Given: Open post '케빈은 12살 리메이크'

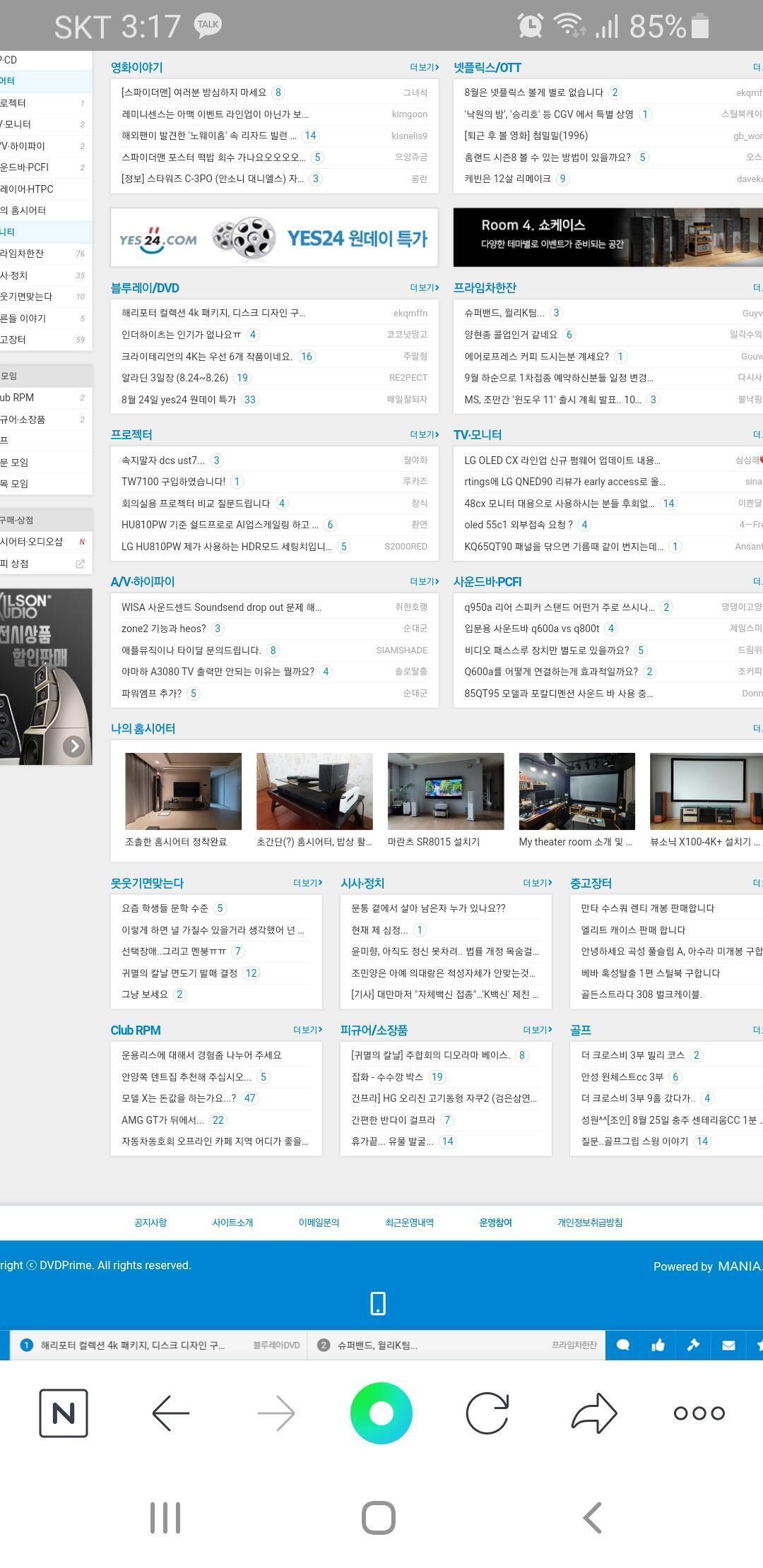Looking at the screenshot, I should 507,179.
